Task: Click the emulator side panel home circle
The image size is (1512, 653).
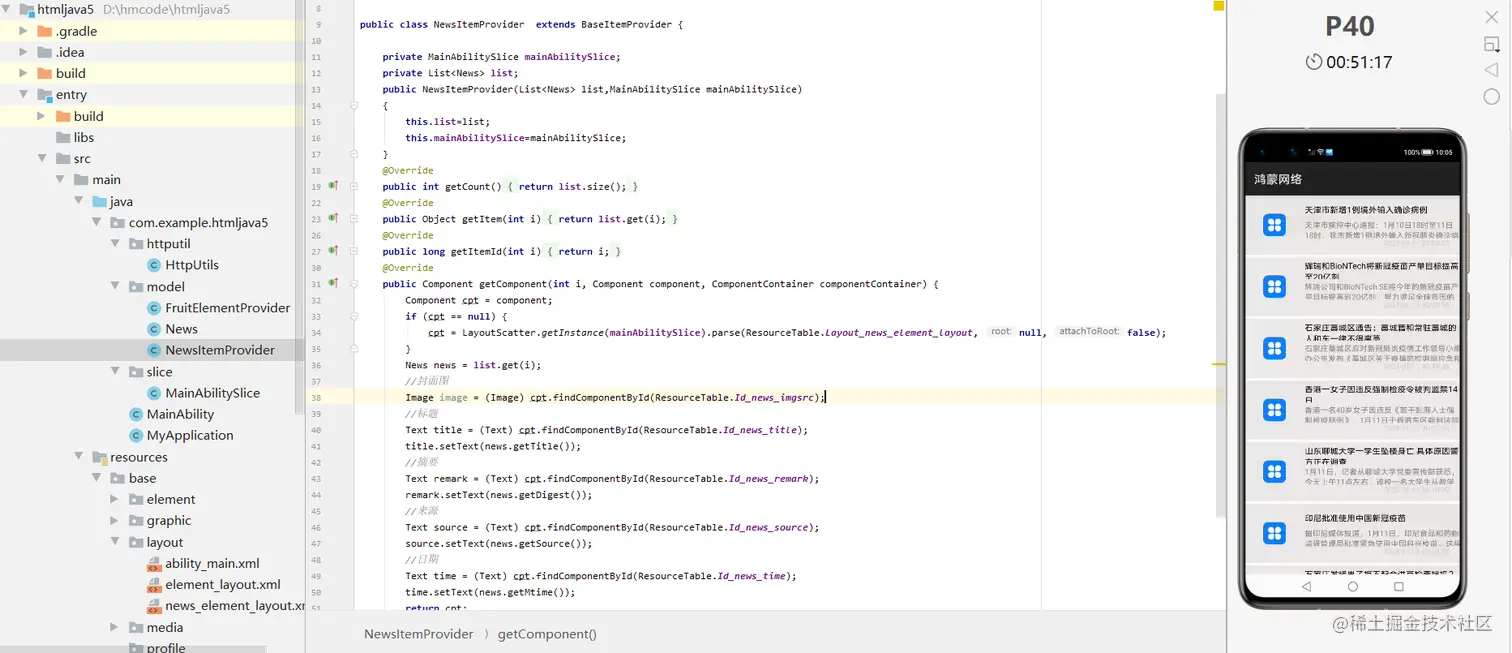Action: pos(1491,96)
